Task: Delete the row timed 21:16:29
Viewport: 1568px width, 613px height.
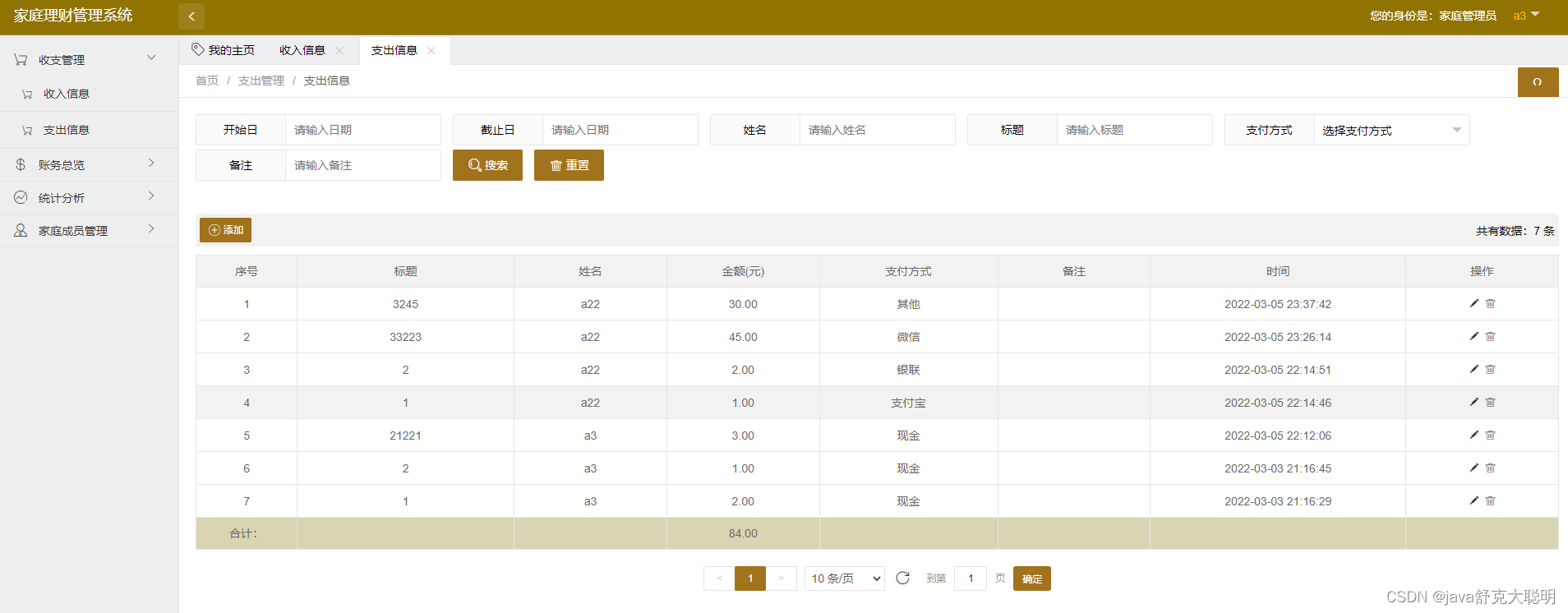Action: (x=1490, y=500)
